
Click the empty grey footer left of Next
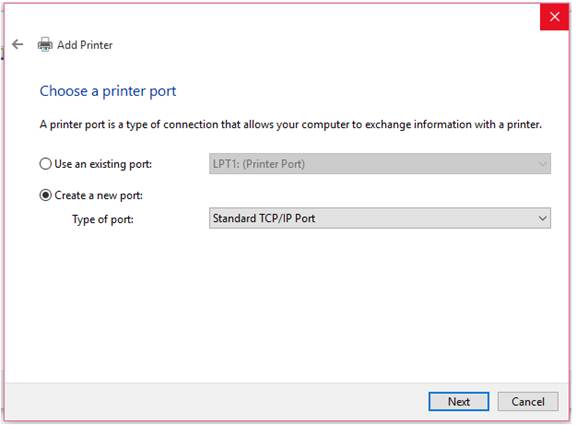217,401
